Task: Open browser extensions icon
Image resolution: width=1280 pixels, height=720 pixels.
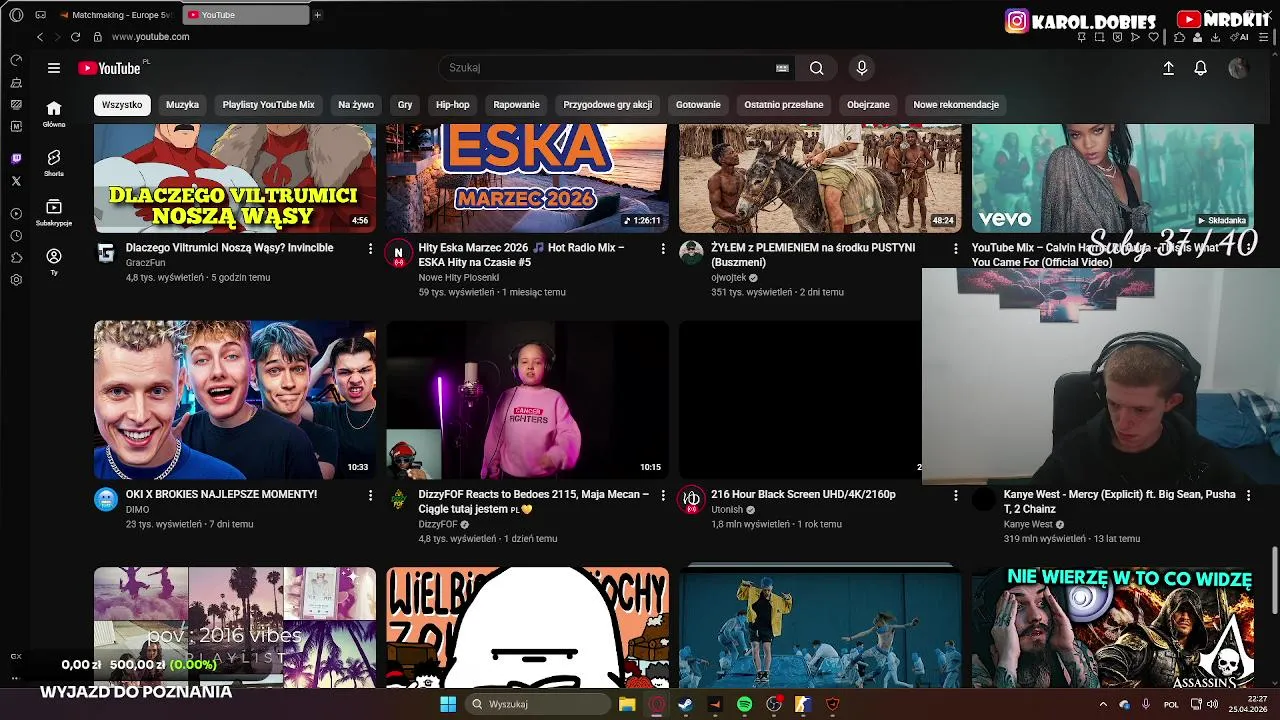Action: 1180,37
